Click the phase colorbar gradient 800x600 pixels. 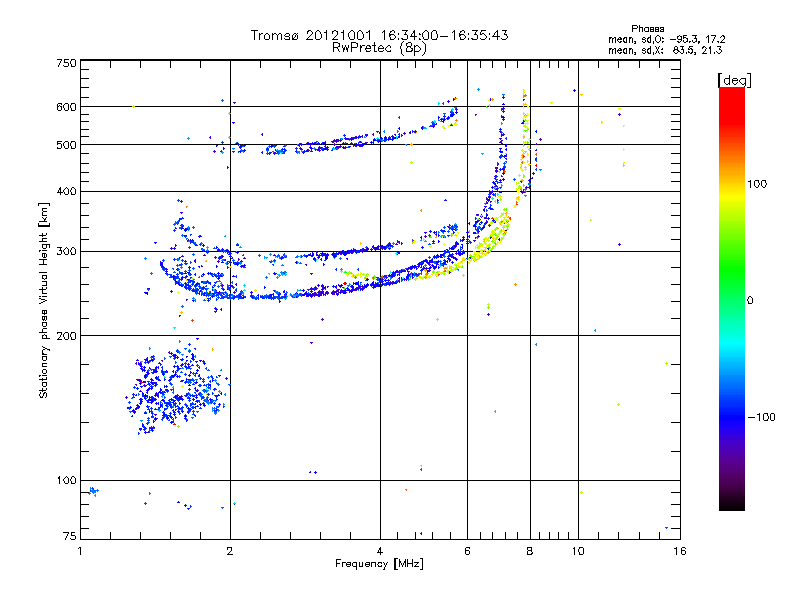pyautogui.click(x=732, y=299)
